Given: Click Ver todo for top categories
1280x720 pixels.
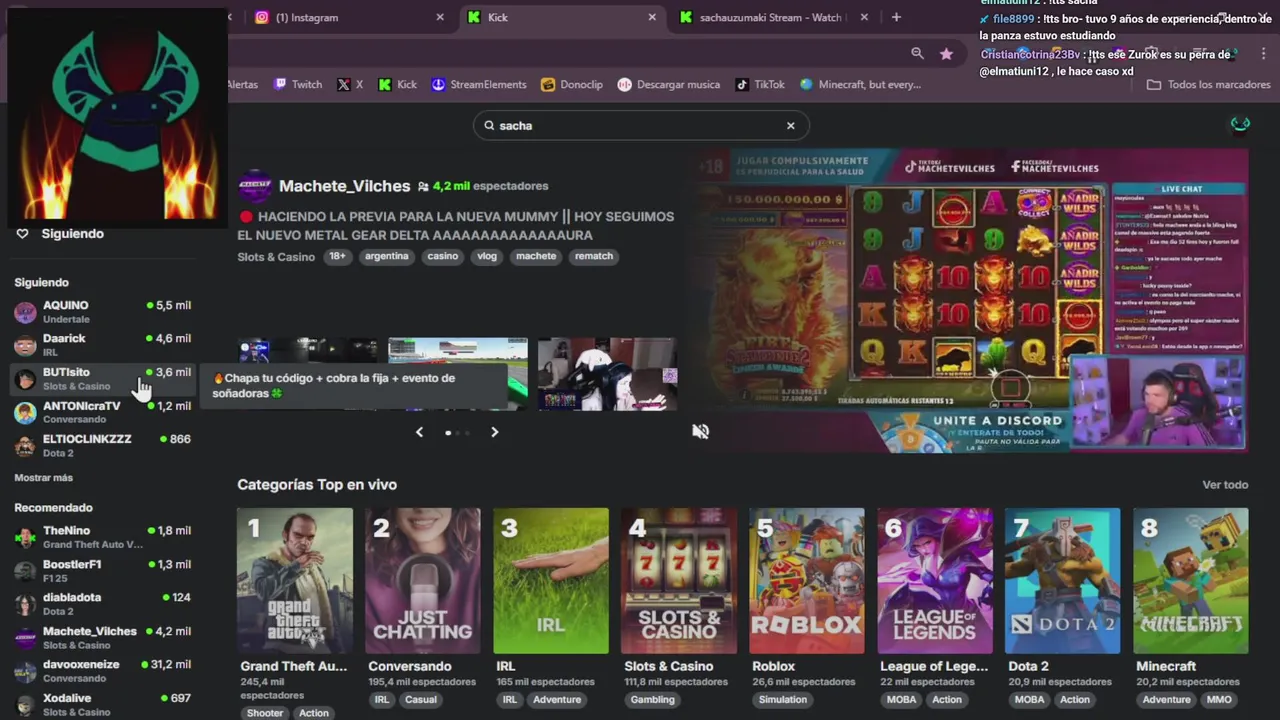Looking at the screenshot, I should 1225,485.
